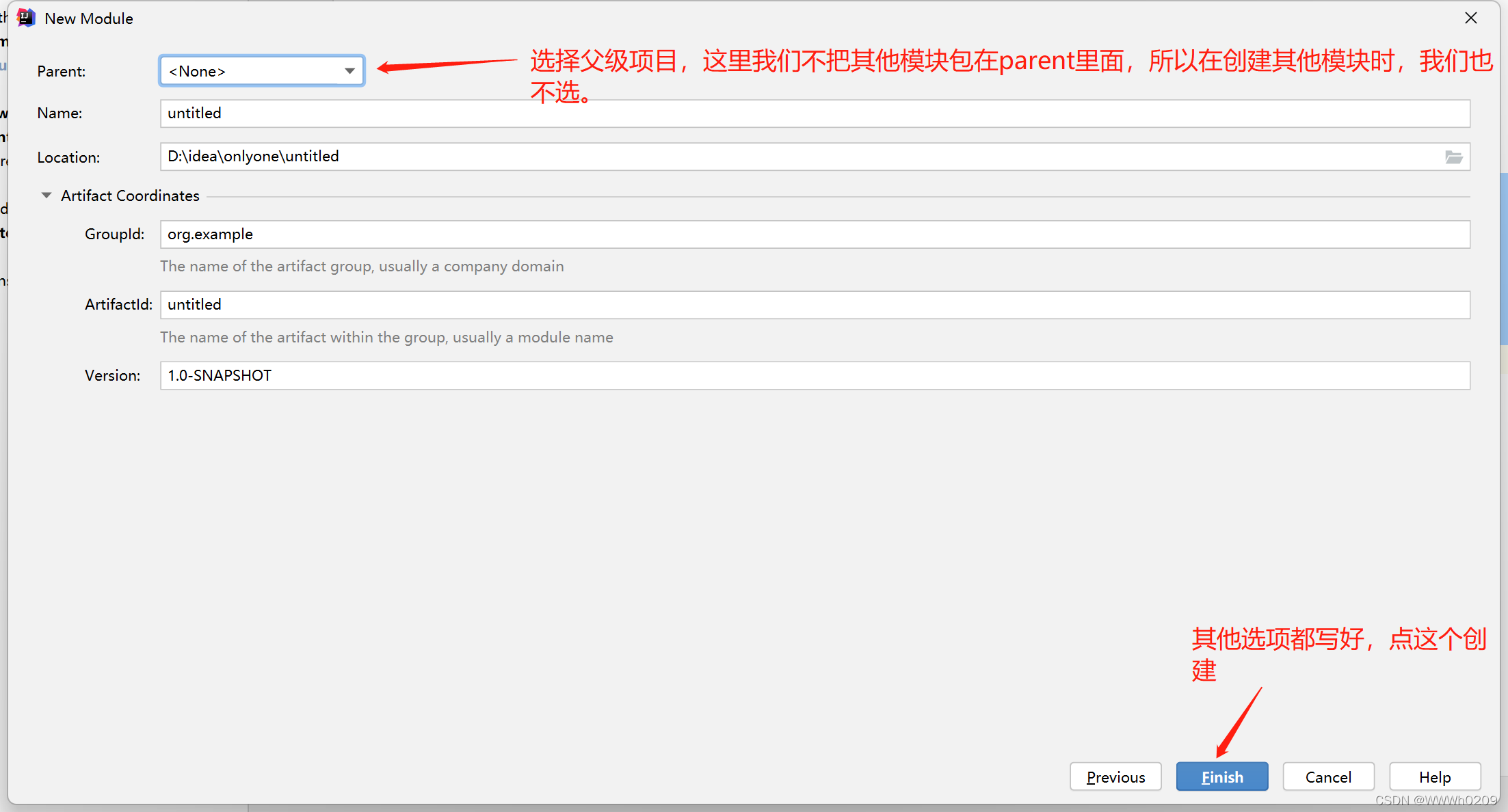
Task: Click the Location path field
Action: 800,157
